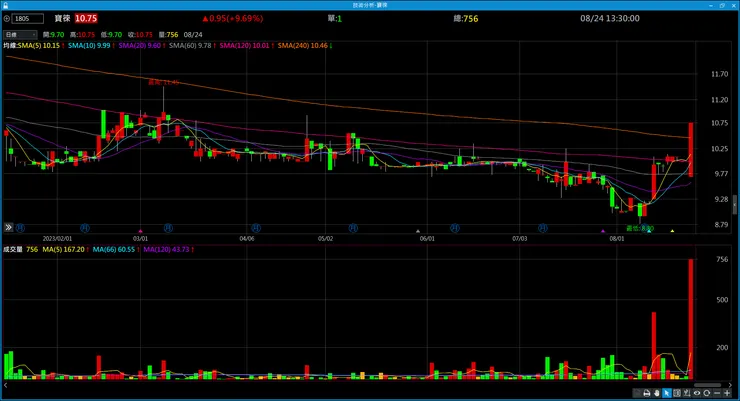Click the 成交量 volume panel label
740x401 pixels.
[x=13, y=249]
